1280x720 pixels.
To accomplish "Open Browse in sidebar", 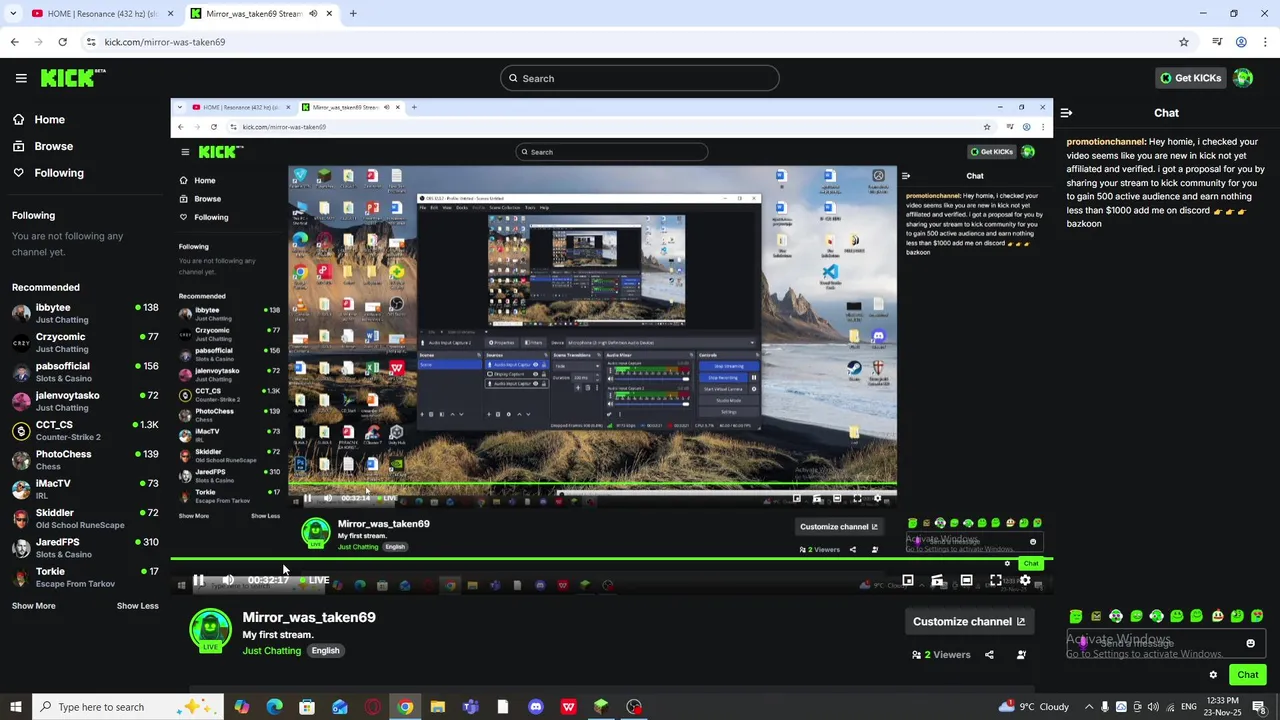I will 42,146.
